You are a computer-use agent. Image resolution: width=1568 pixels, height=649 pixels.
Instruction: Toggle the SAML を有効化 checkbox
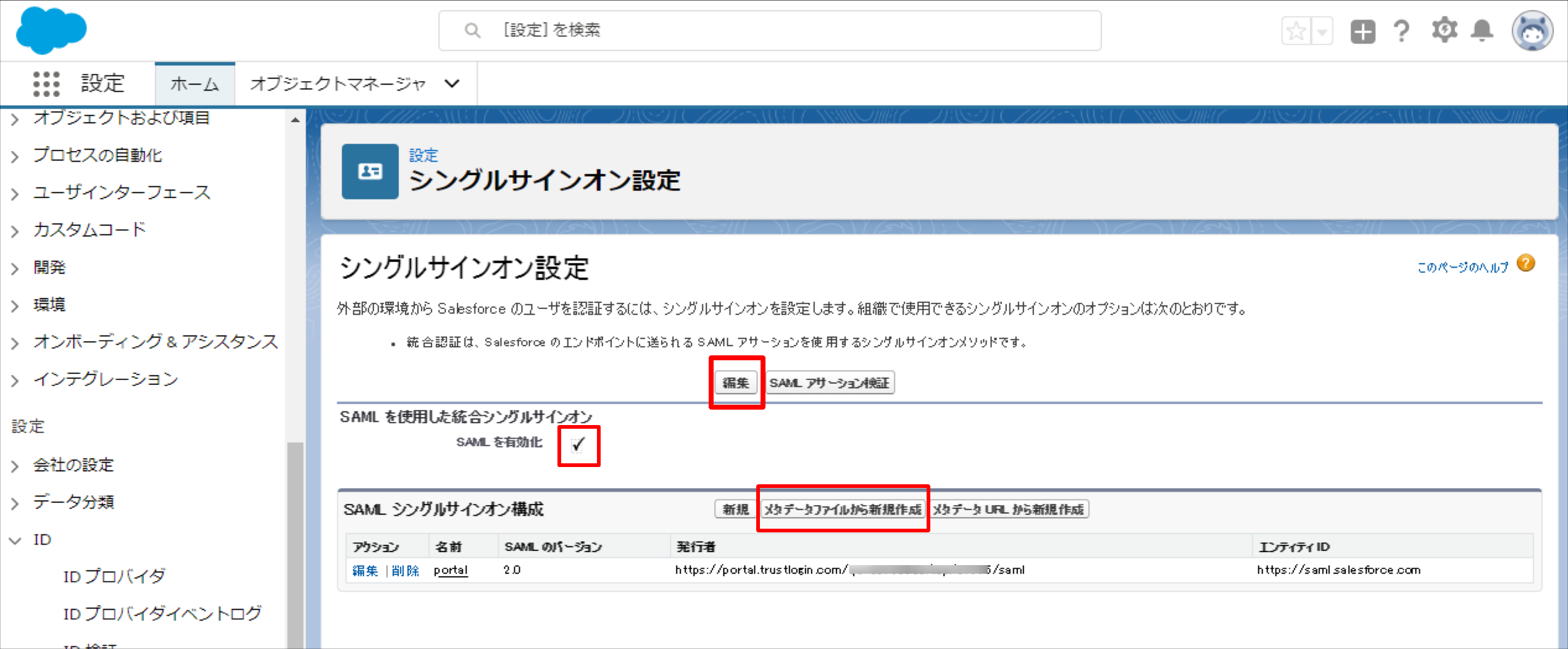click(x=578, y=444)
